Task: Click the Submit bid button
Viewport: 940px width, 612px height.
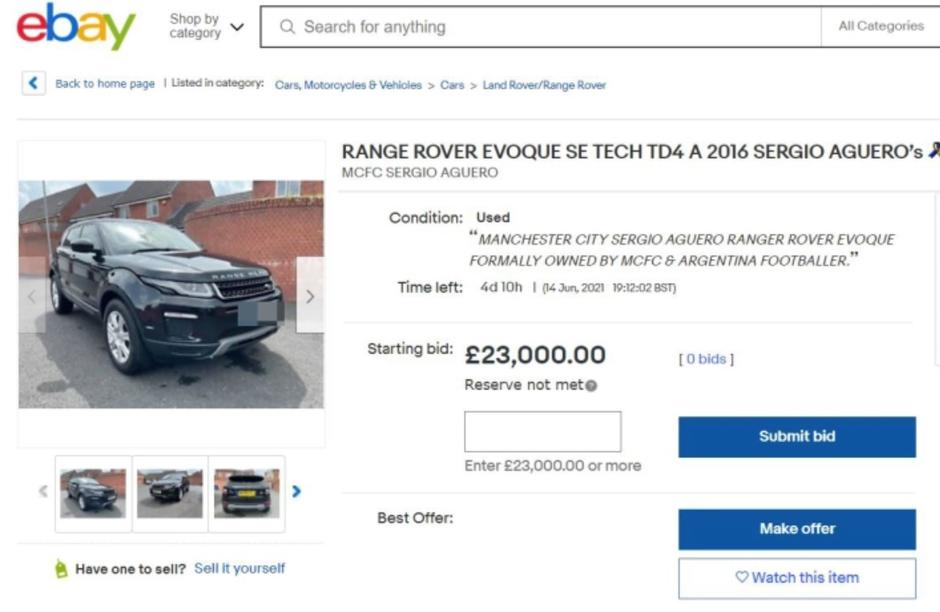Action: (x=796, y=437)
